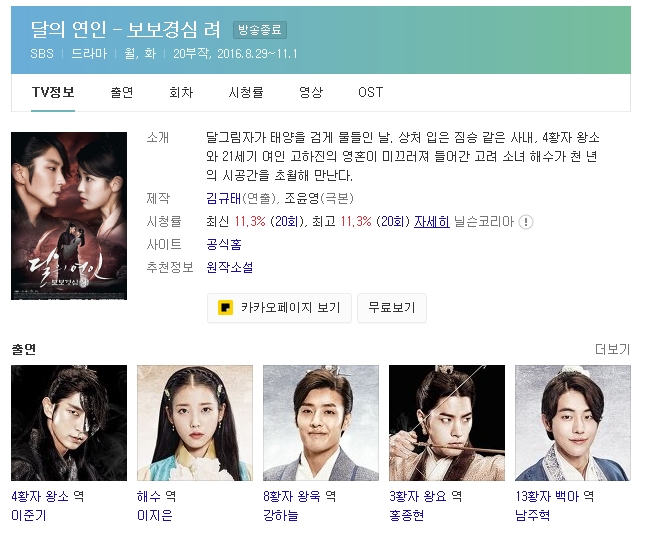Open the 원작소설 original novel link
This screenshot has width=657, height=537.
pyautogui.click(x=230, y=267)
